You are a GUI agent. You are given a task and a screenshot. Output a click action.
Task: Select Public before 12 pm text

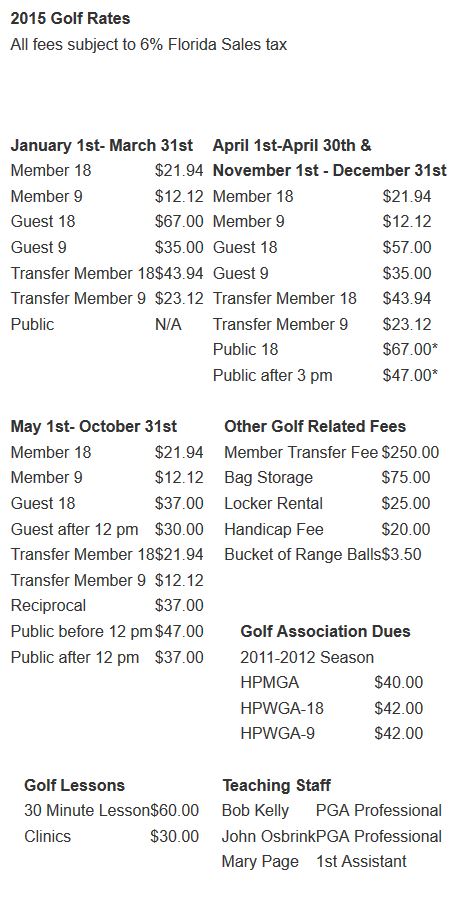[81, 631]
